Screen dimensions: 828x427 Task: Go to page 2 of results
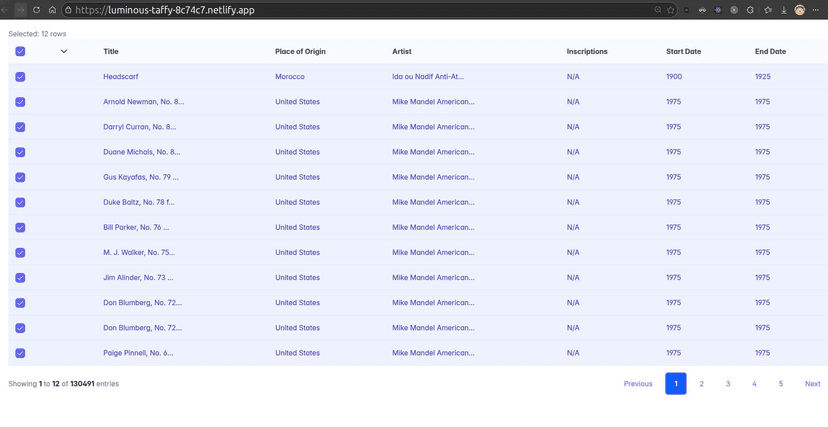coord(701,384)
